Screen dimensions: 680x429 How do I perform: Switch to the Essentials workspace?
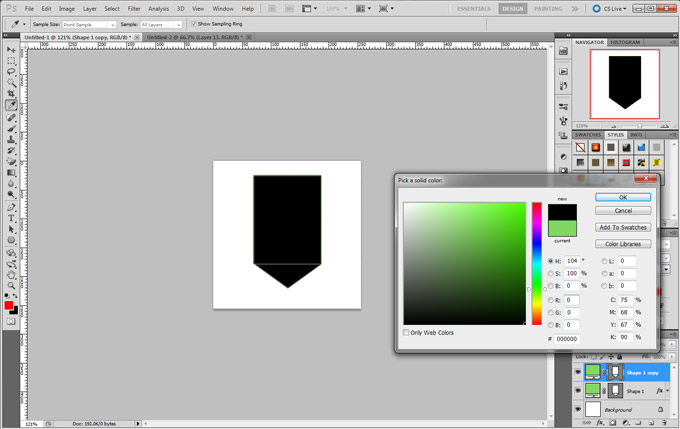coord(474,9)
